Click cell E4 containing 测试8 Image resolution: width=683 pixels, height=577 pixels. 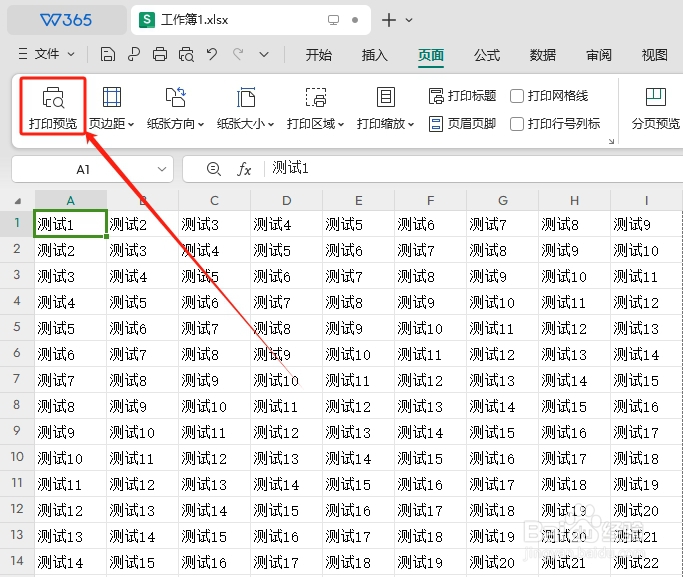(358, 302)
